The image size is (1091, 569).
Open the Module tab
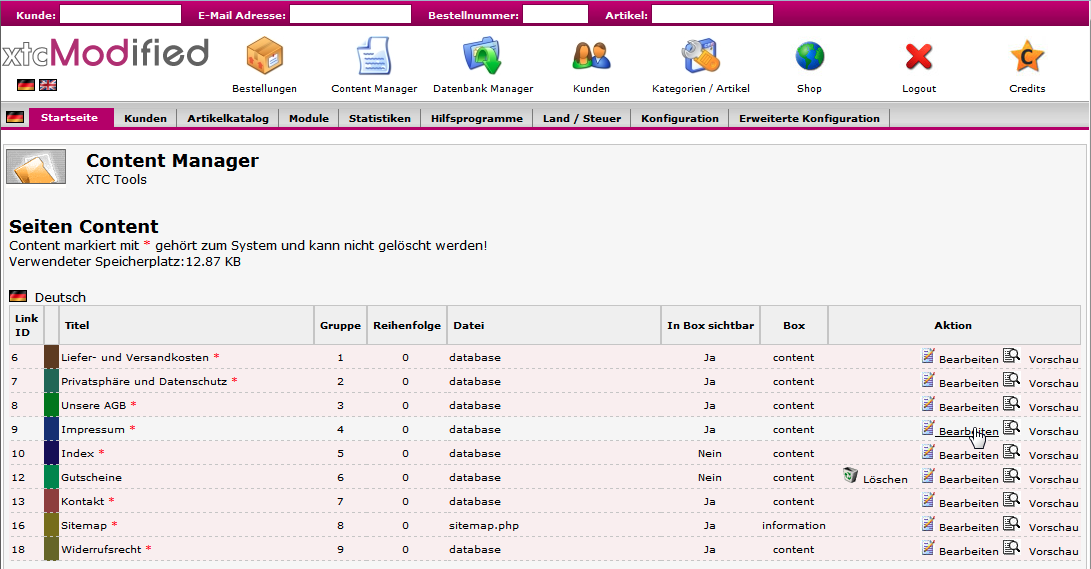point(309,118)
